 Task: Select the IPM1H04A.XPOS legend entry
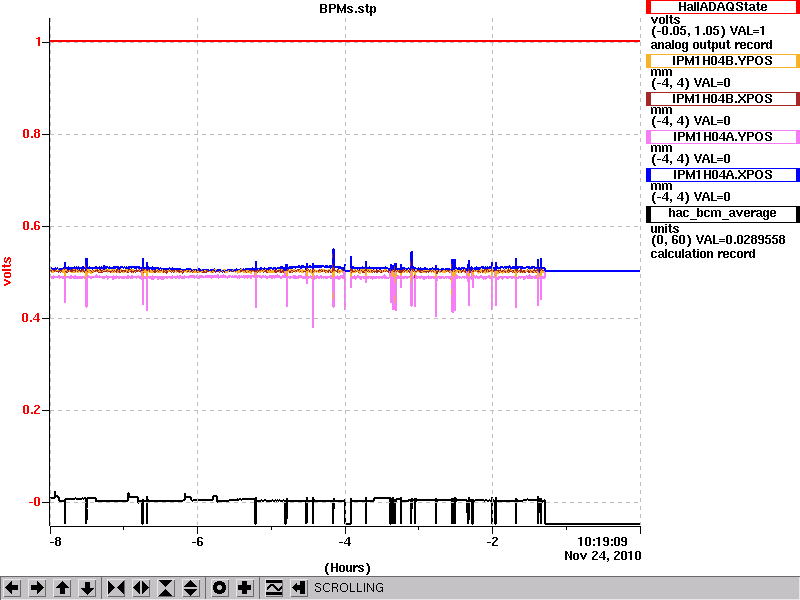click(722, 175)
